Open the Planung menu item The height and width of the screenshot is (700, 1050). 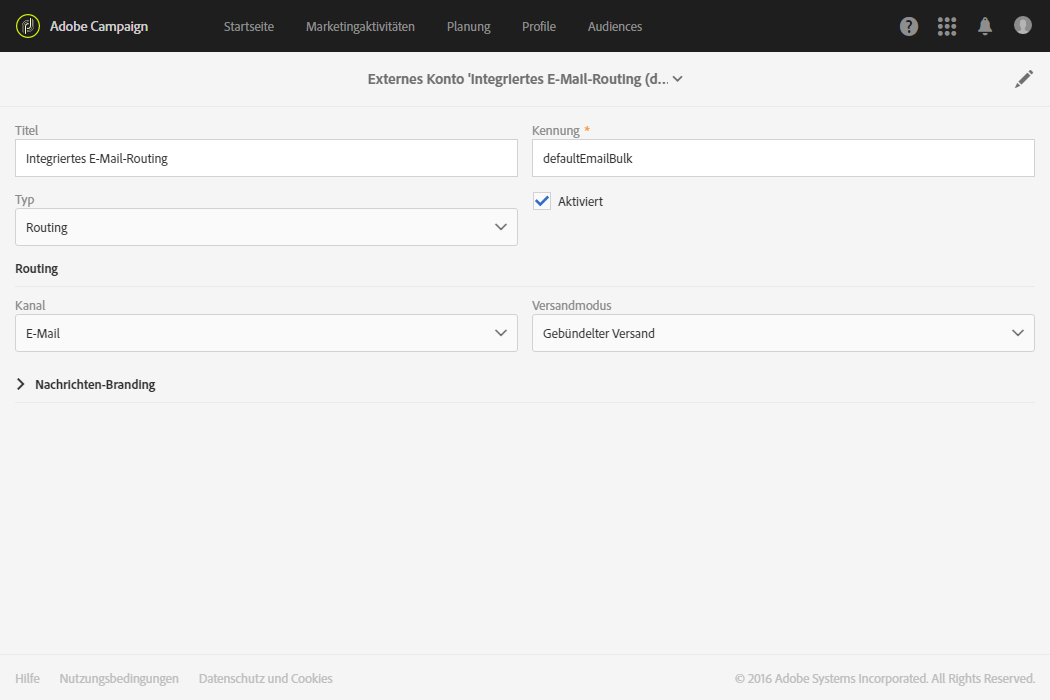pyautogui.click(x=468, y=27)
